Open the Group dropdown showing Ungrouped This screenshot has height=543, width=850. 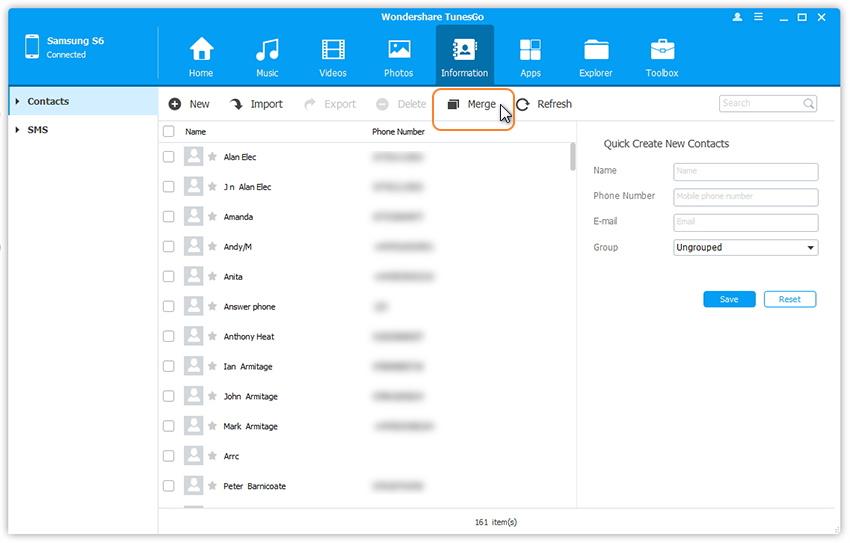coord(746,247)
